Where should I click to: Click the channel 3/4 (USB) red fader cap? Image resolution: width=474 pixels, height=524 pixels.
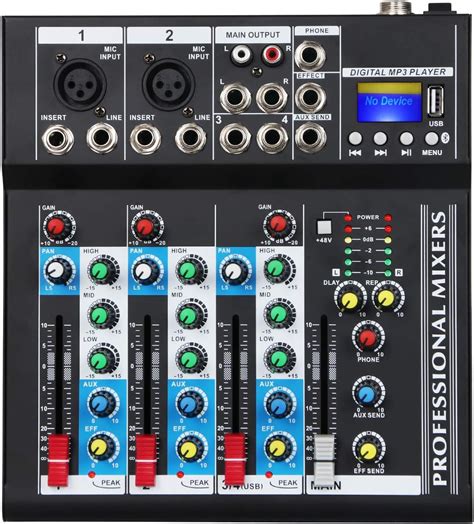point(235,460)
